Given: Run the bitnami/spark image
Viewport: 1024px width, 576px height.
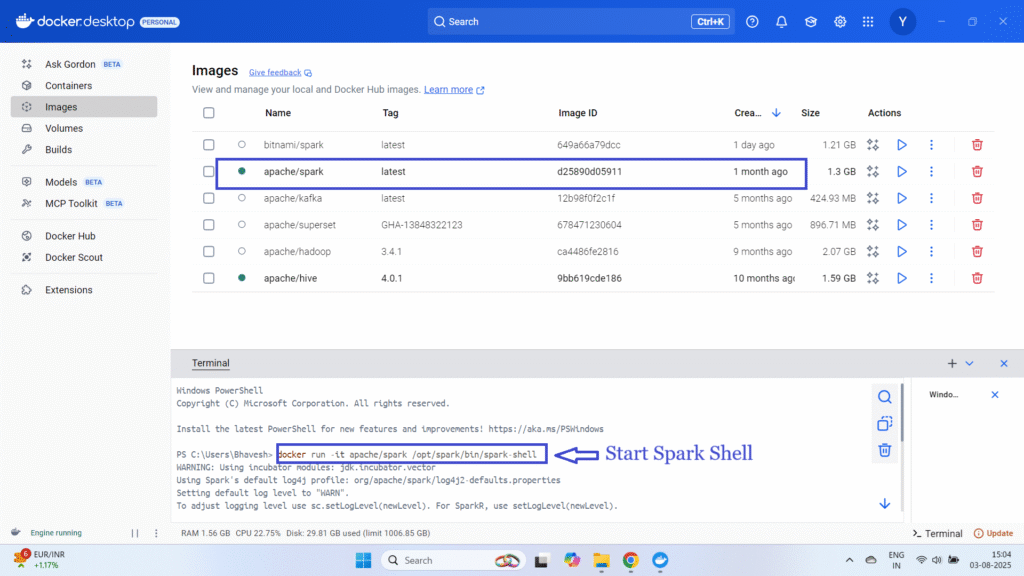Looking at the screenshot, I should coord(901,145).
